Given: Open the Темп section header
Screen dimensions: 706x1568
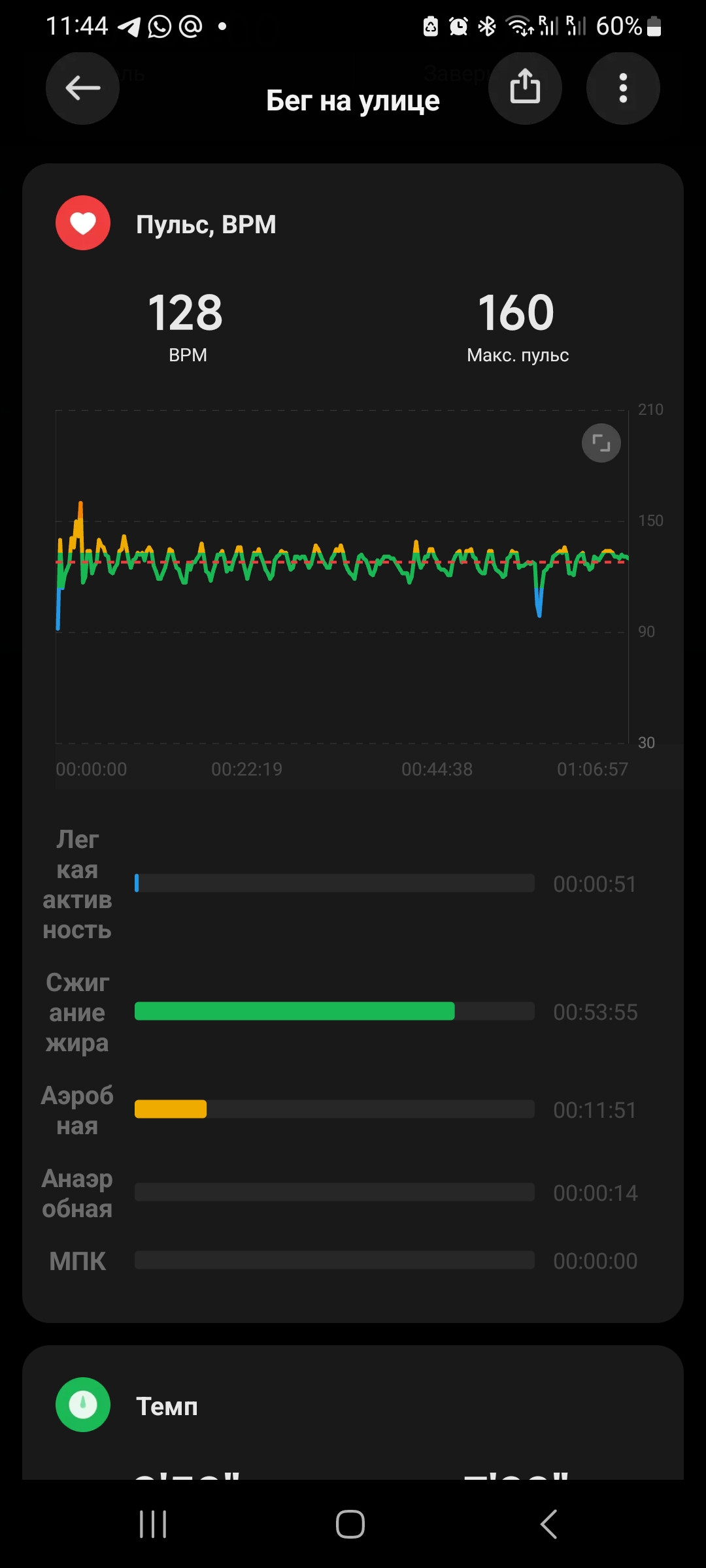Looking at the screenshot, I should [x=167, y=1406].
